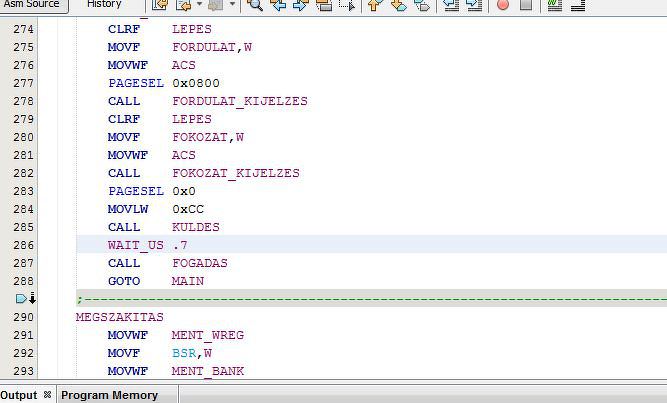Click line number 290 in gutter
The height and width of the screenshot is (403, 667).
click(x=23, y=317)
